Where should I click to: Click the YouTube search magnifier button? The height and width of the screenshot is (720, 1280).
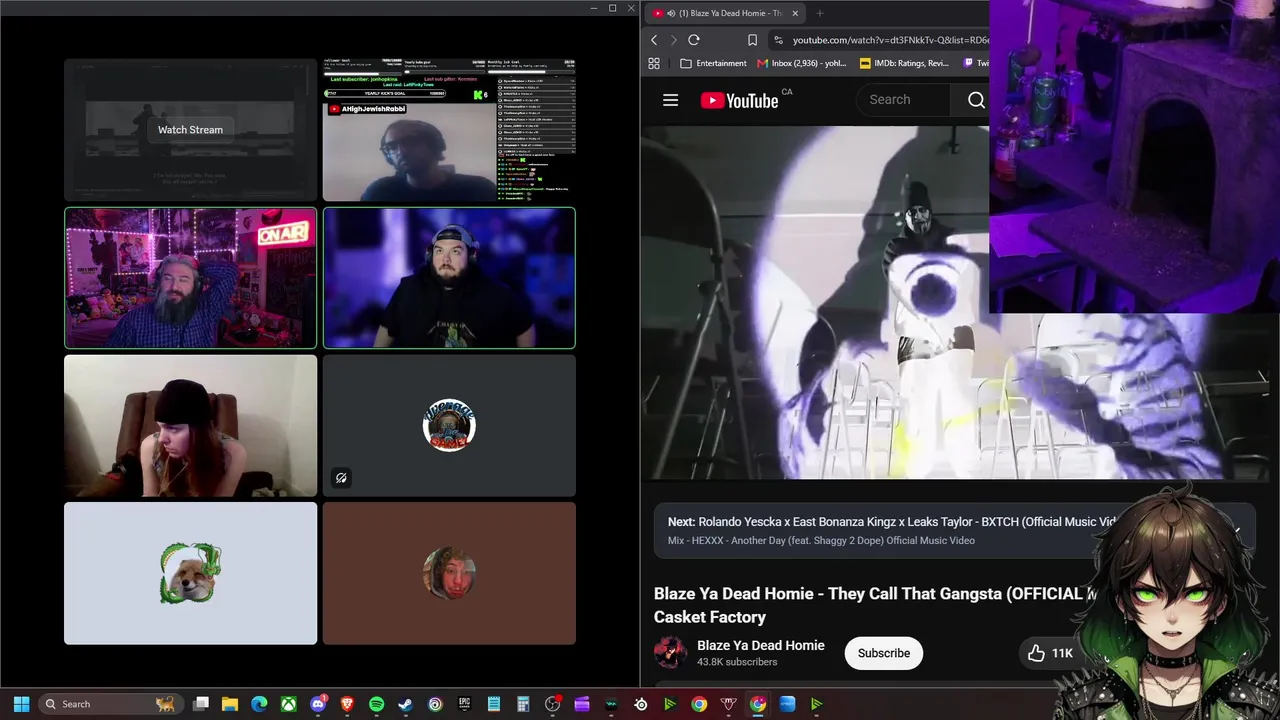976,100
